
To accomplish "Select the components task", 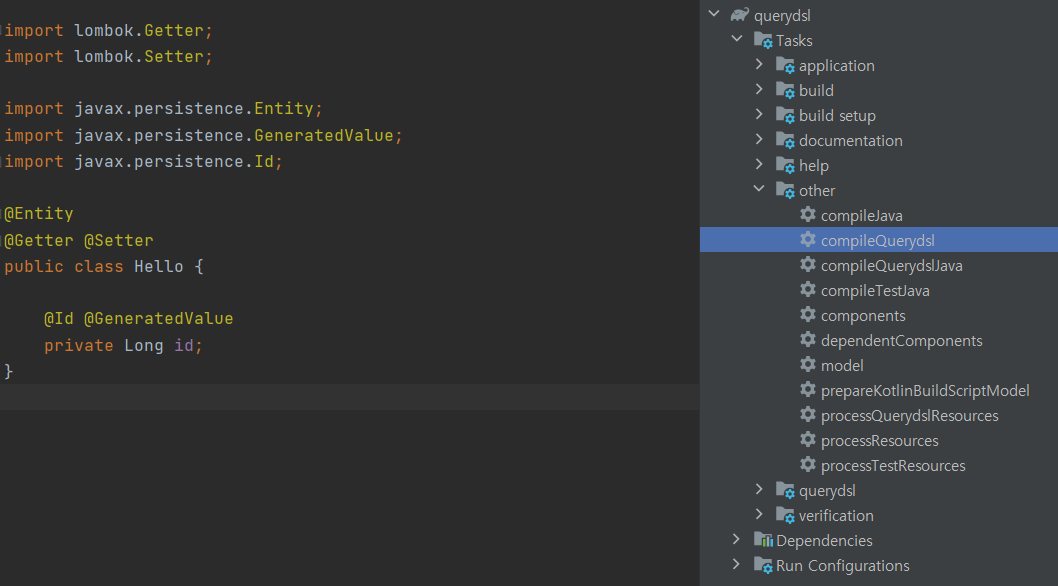I will pyautogui.click(x=863, y=316).
